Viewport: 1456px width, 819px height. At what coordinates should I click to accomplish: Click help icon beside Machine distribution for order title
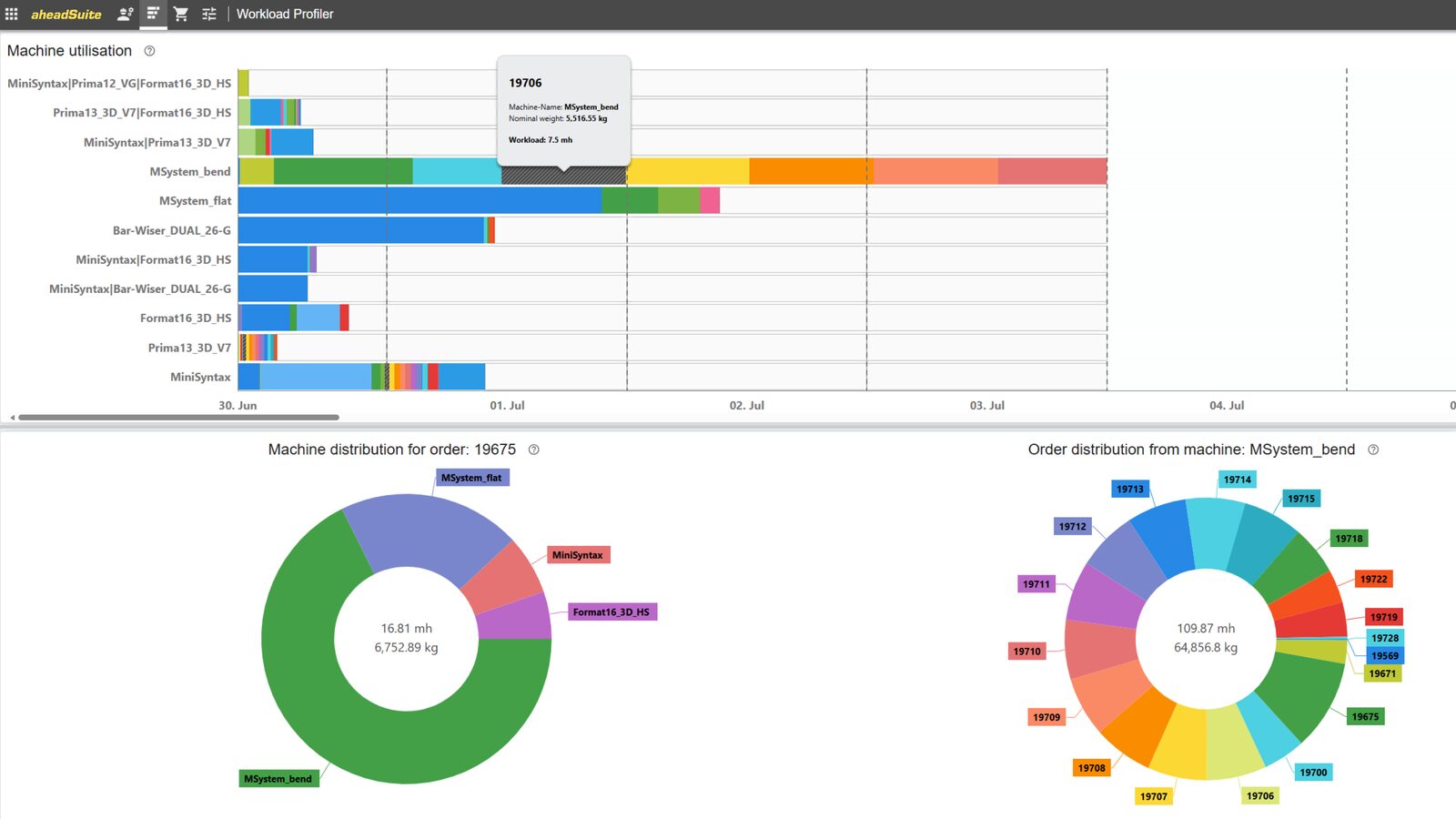(x=534, y=450)
